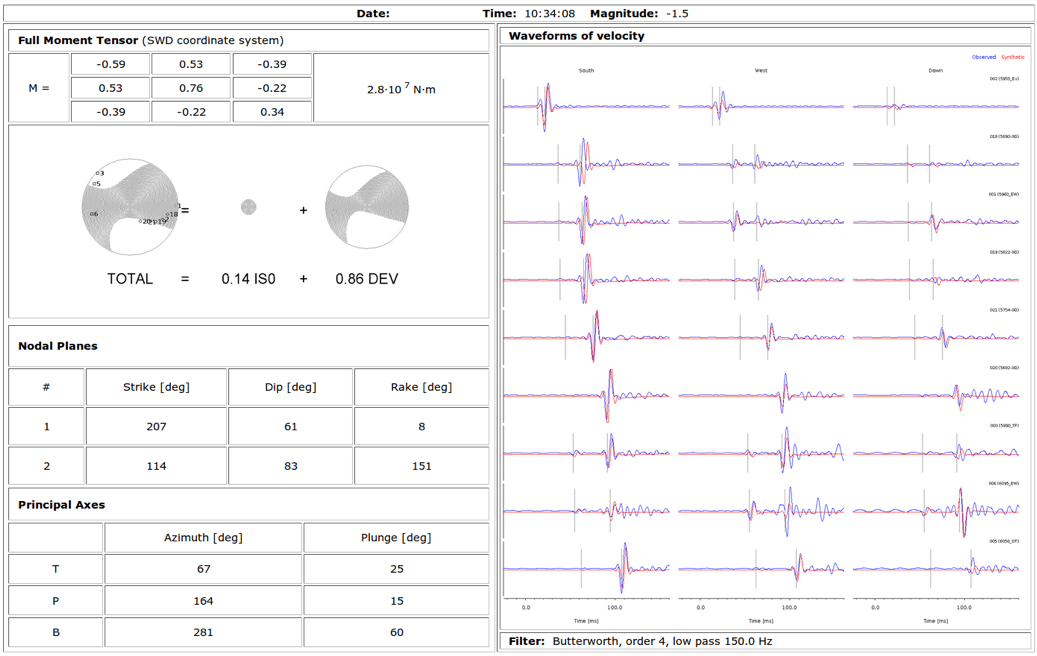Screen dimensions: 1037x656
Task: Select the blue Observed legend label
Action: [983, 57]
